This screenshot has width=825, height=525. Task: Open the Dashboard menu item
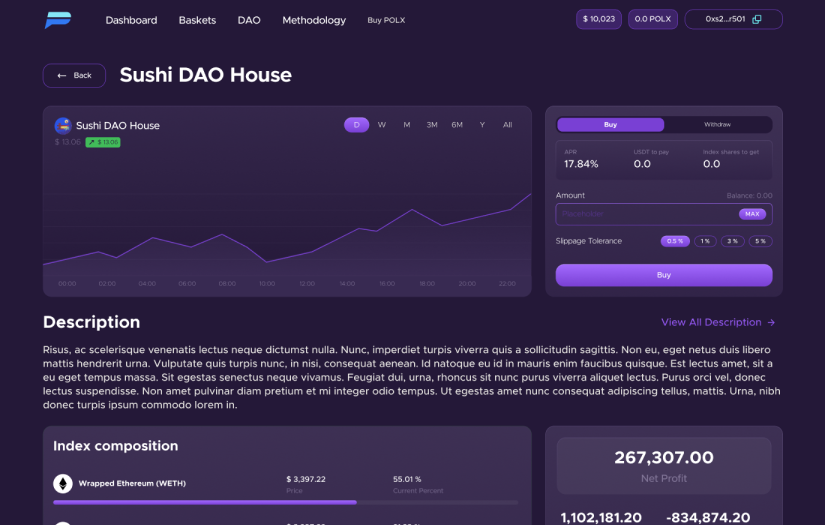tap(131, 20)
